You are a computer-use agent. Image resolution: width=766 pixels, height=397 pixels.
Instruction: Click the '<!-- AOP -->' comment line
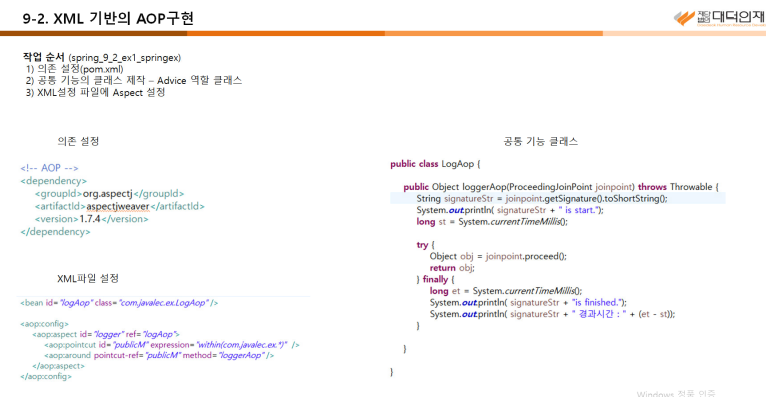(49, 168)
